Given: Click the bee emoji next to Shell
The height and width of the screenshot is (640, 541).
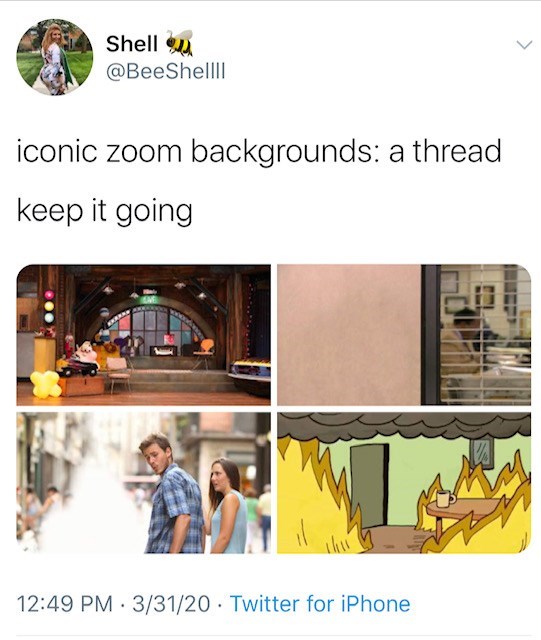Looking at the screenshot, I should click(179, 42).
